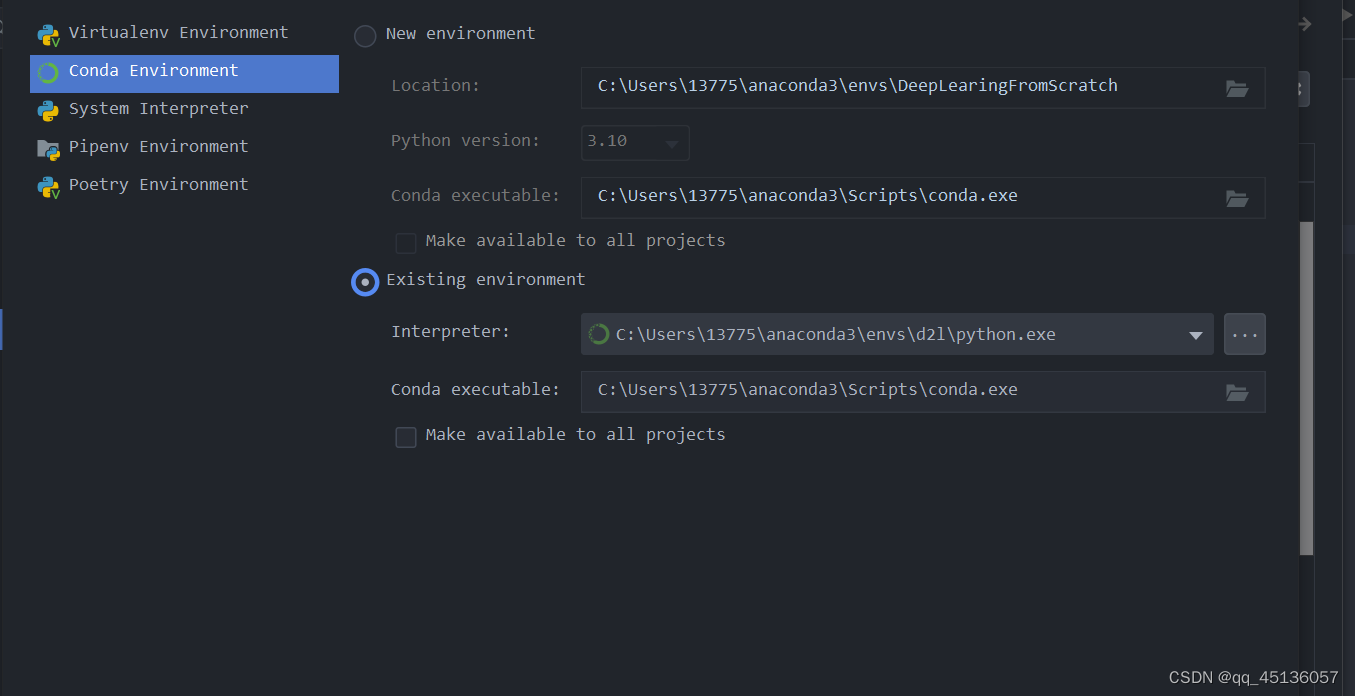Select the New environment radio button

click(x=365, y=36)
